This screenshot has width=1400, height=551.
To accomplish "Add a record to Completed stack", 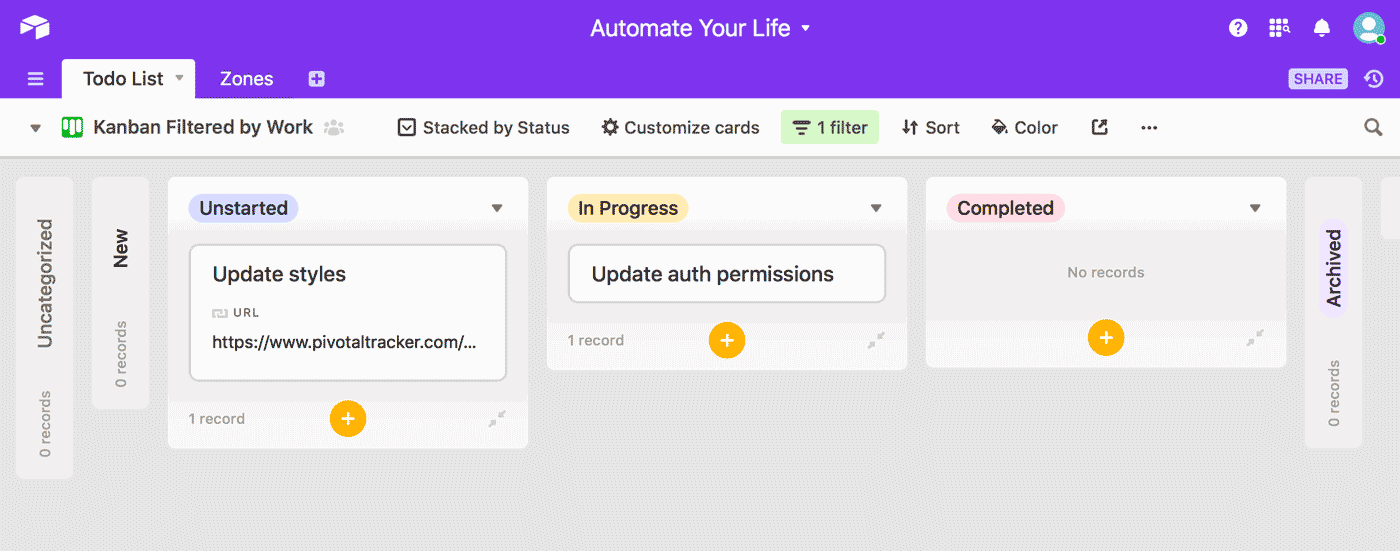I will pos(1106,338).
